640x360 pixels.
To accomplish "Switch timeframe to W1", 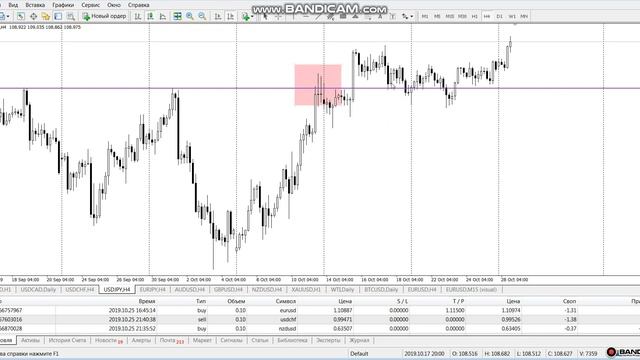I will click(512, 16).
